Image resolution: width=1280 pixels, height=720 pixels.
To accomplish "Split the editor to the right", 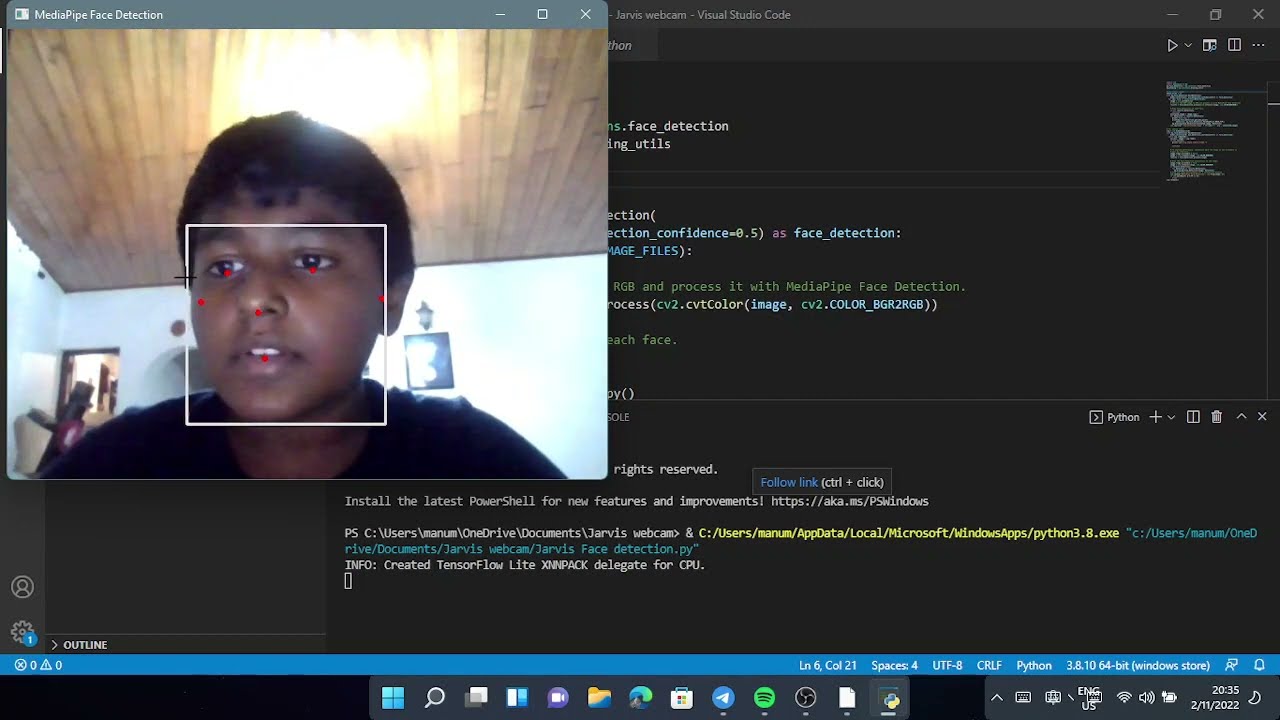I will 1234,45.
